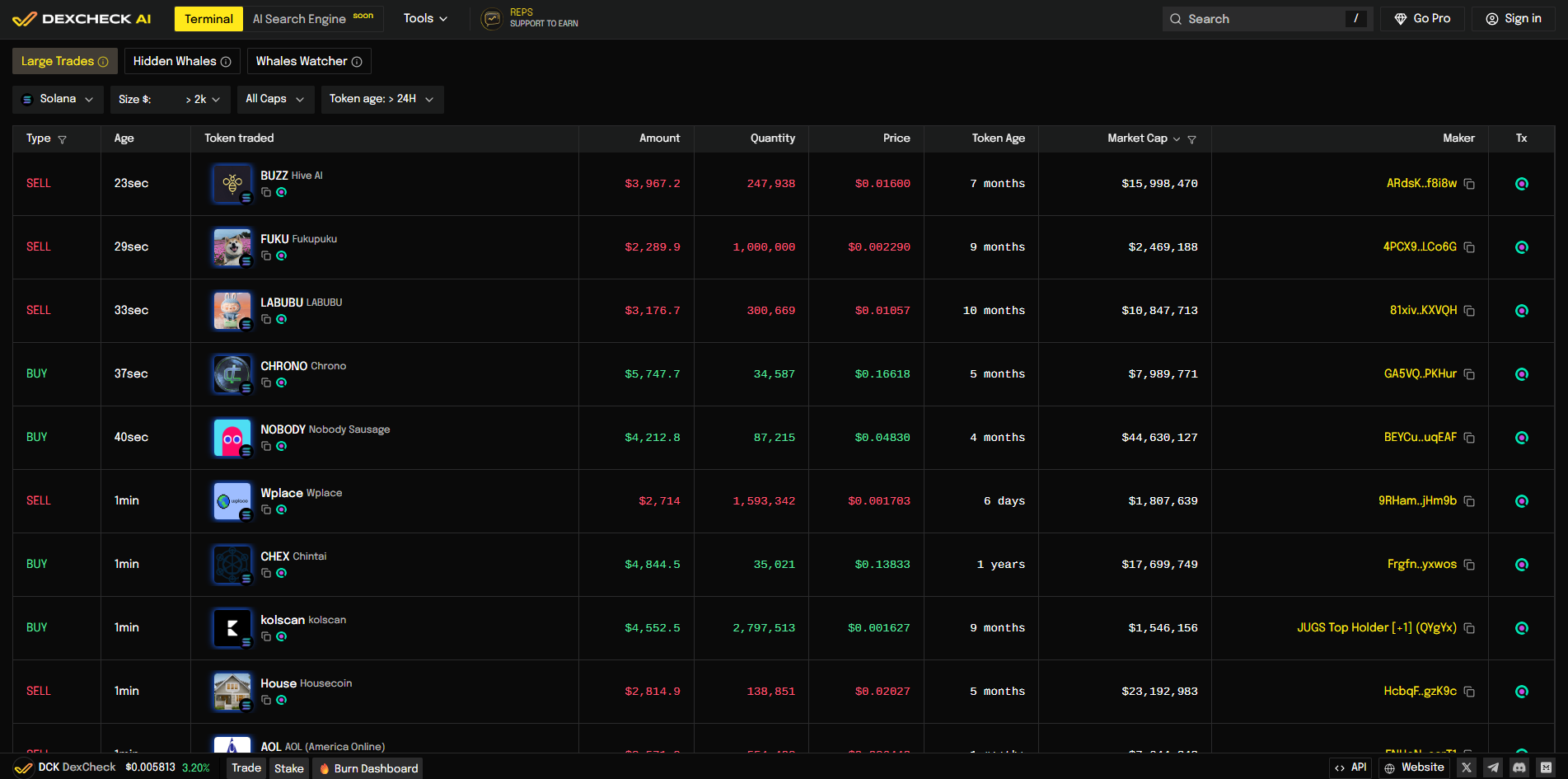Open X (Twitter) from the bottom status bar

[1466, 767]
